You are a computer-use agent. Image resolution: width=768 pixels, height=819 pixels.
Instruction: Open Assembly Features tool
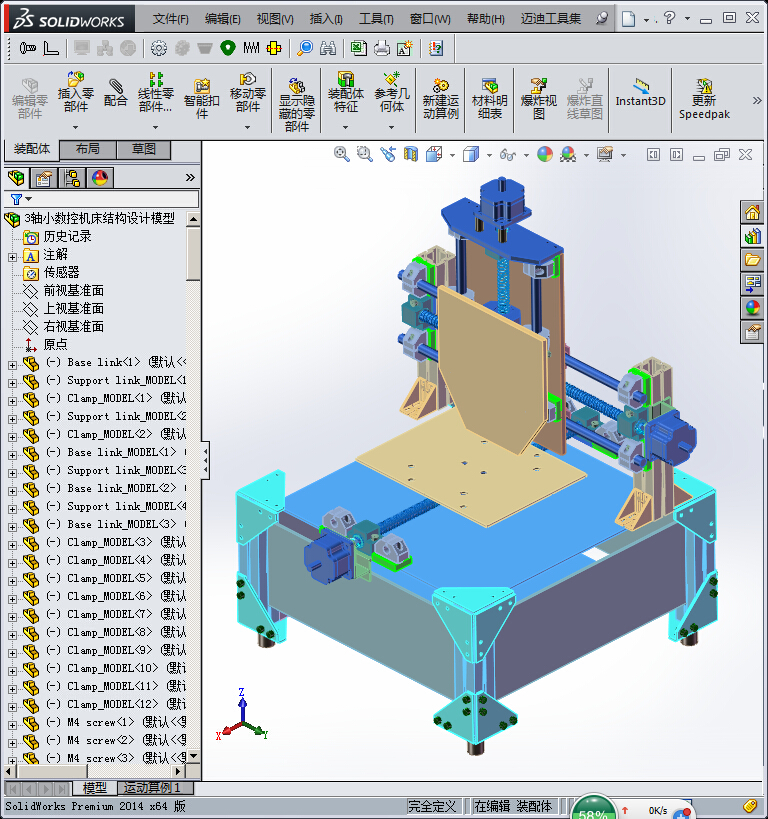click(345, 92)
